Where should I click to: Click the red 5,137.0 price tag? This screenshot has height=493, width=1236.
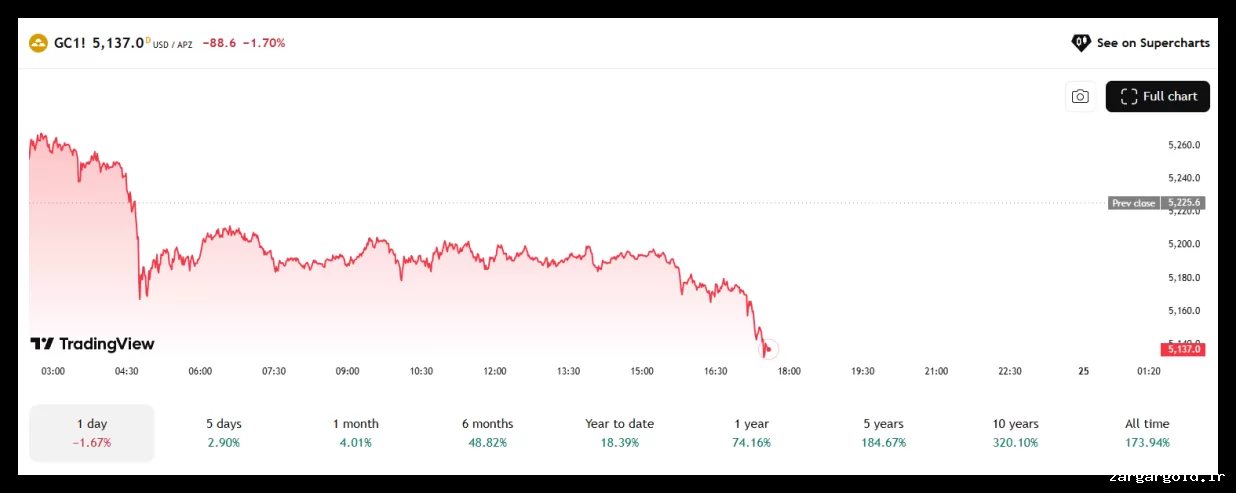click(1181, 349)
